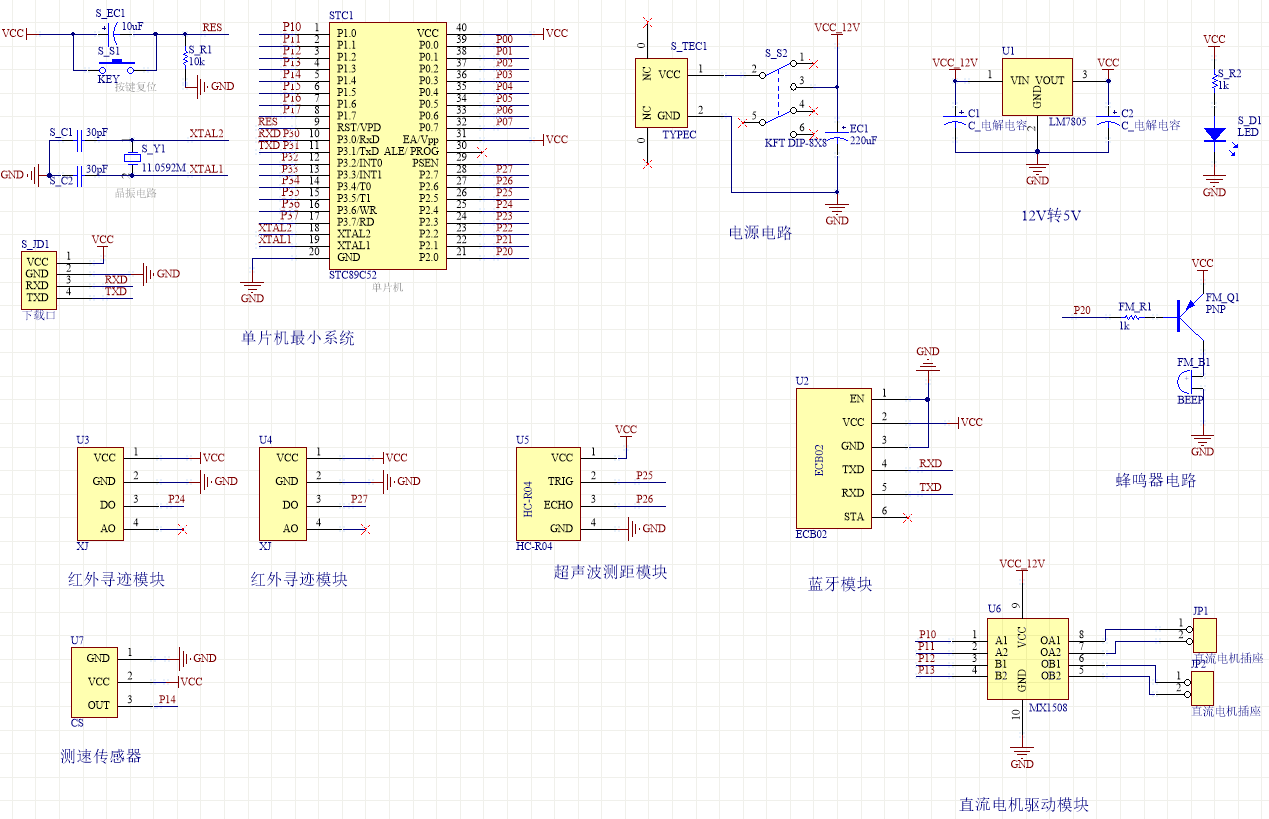Select the S_TEC1 TYPEC connector block
1269x819 pixels.
tap(660, 92)
